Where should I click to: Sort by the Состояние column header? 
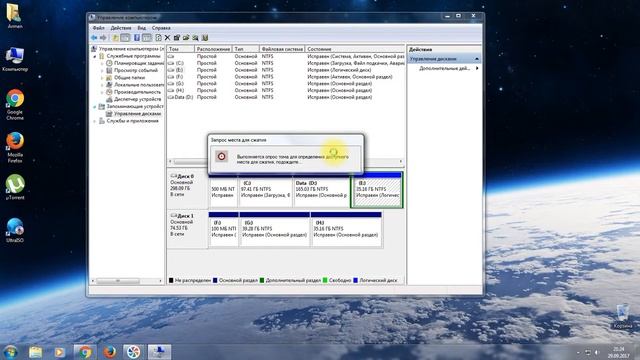point(355,49)
